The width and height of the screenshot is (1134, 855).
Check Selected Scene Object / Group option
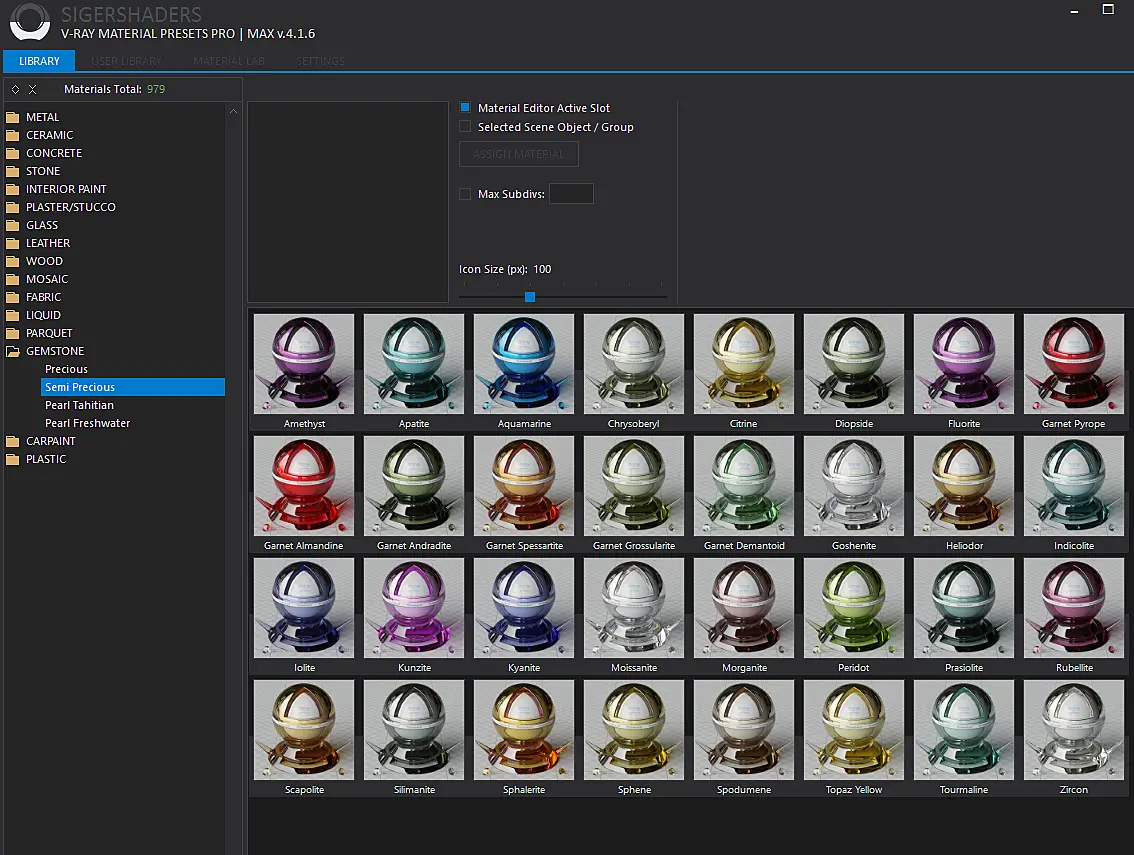coord(465,127)
